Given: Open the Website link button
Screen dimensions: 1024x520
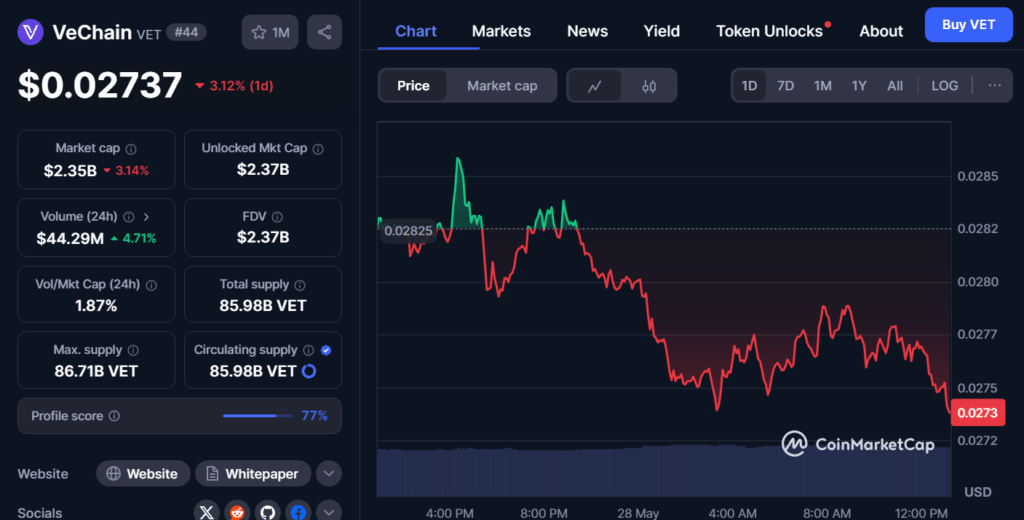Looking at the screenshot, I should (143, 474).
